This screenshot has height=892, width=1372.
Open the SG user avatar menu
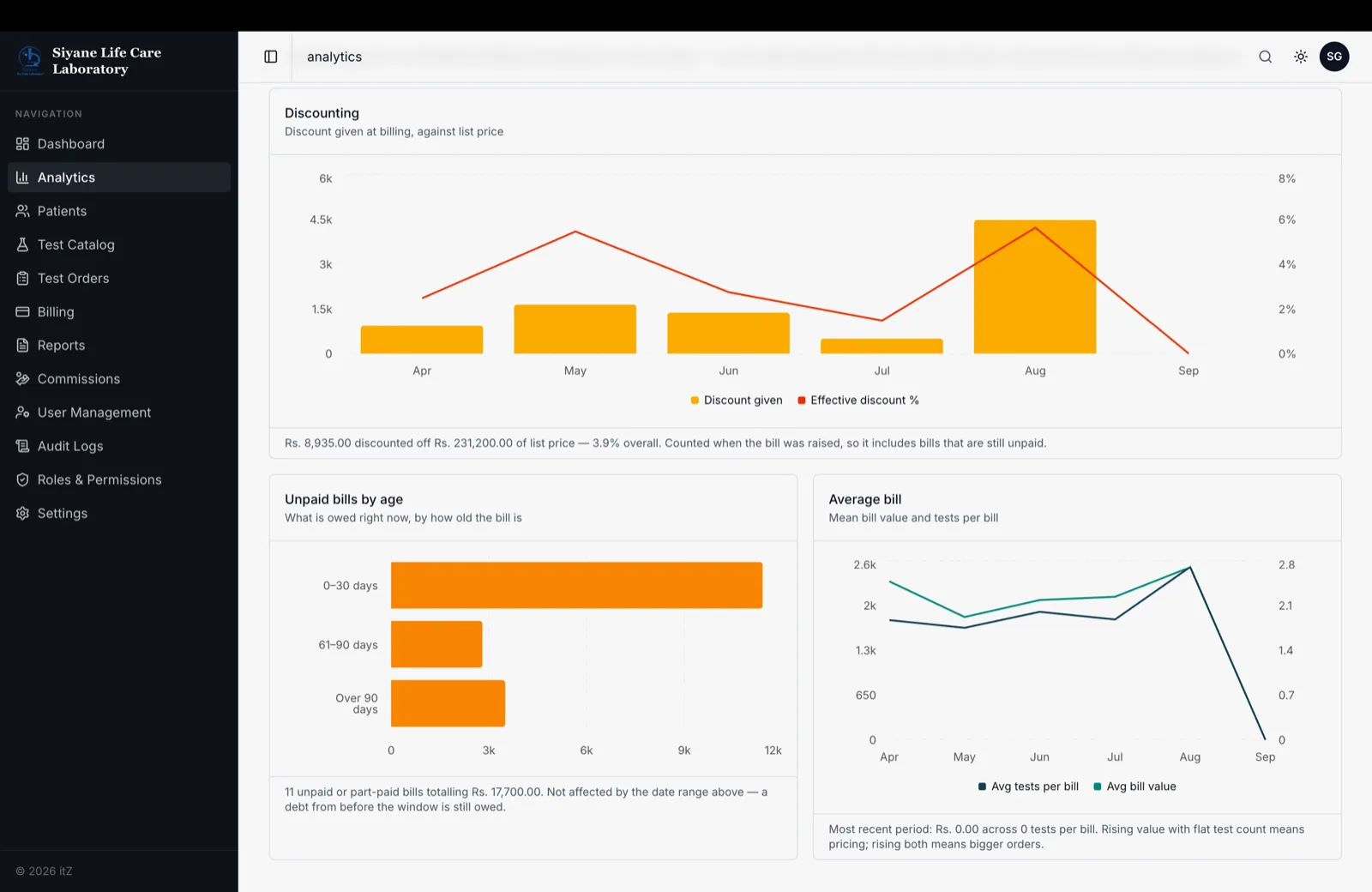[1334, 57]
